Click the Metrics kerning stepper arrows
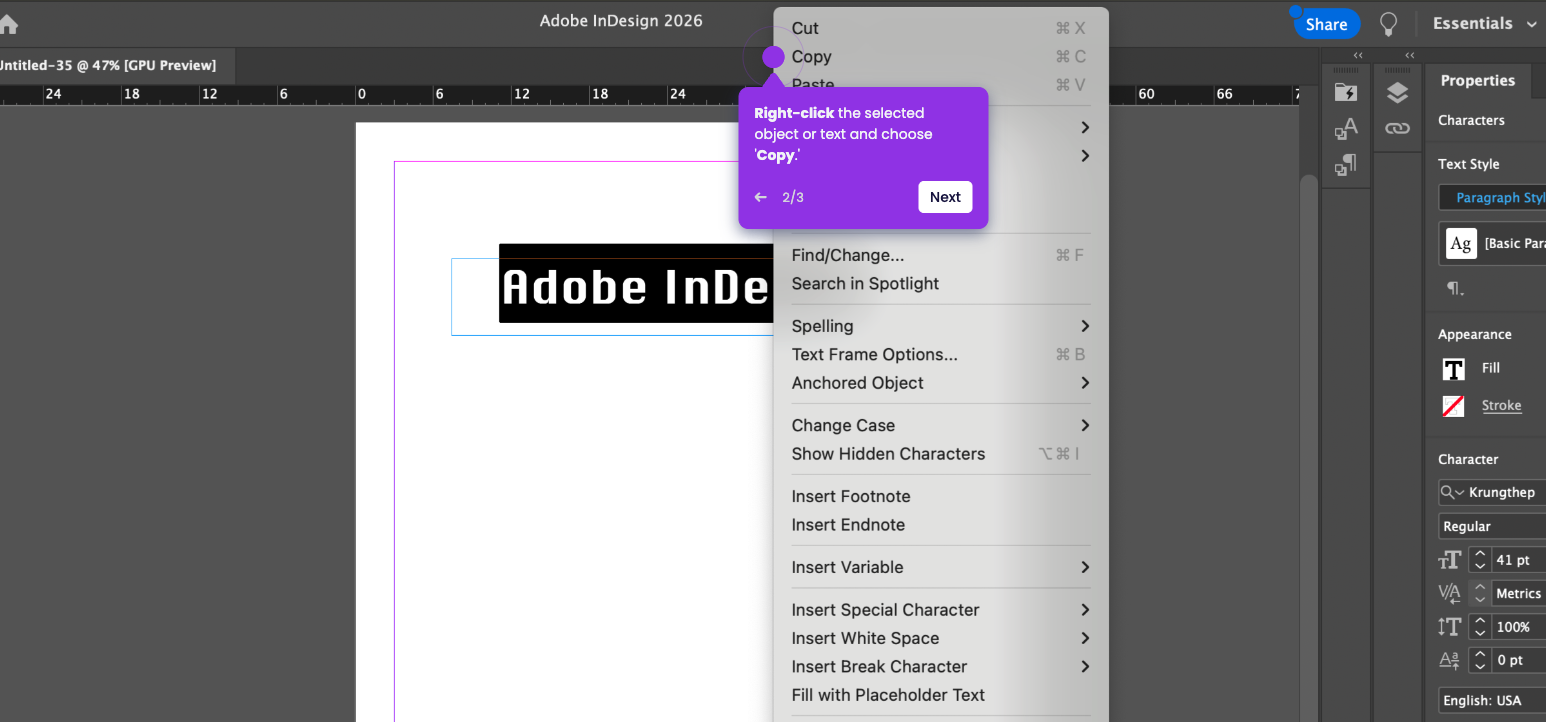Screen dimensions: 1546x722 [1480, 593]
